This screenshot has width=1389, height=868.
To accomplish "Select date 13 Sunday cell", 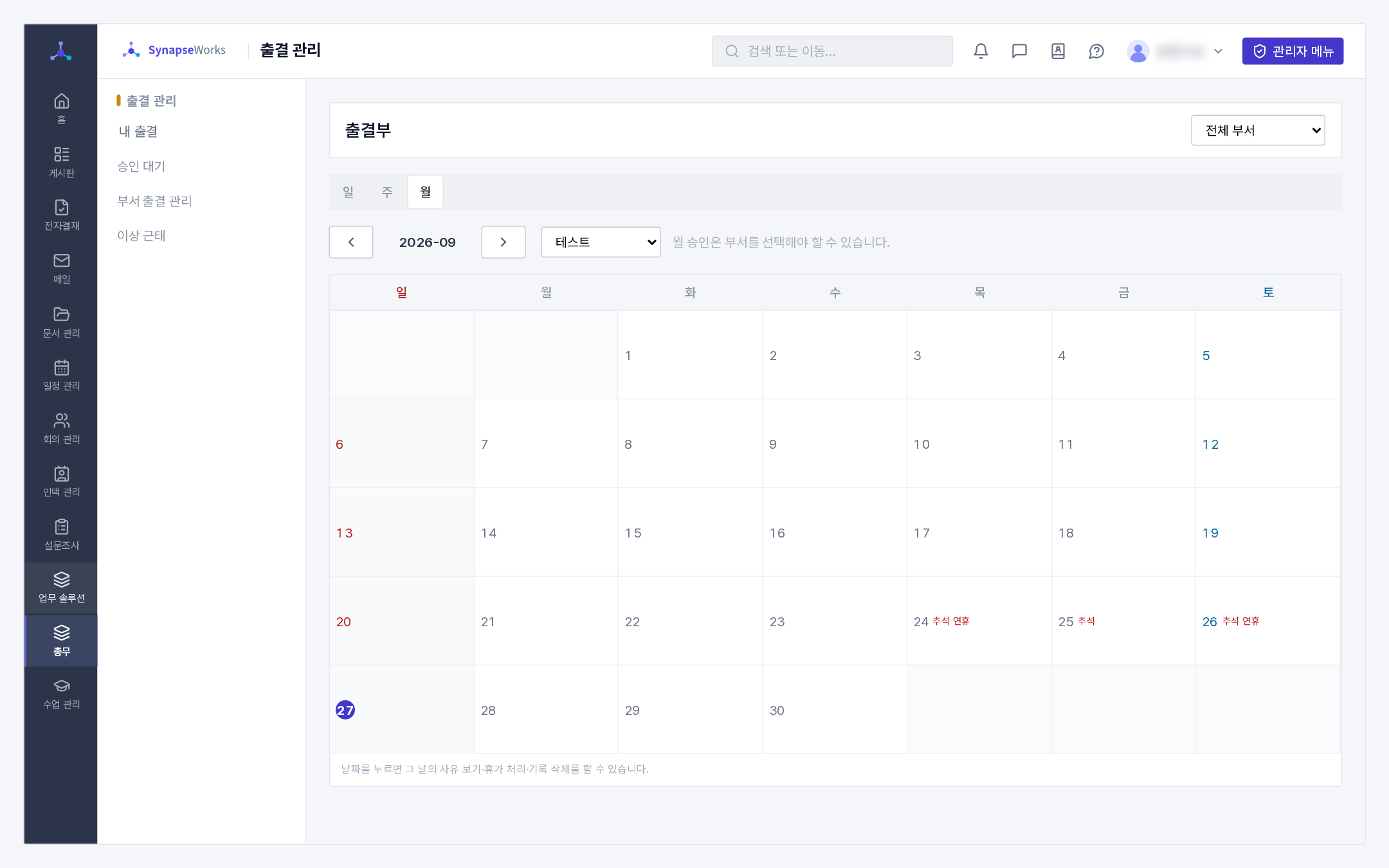I will click(402, 532).
